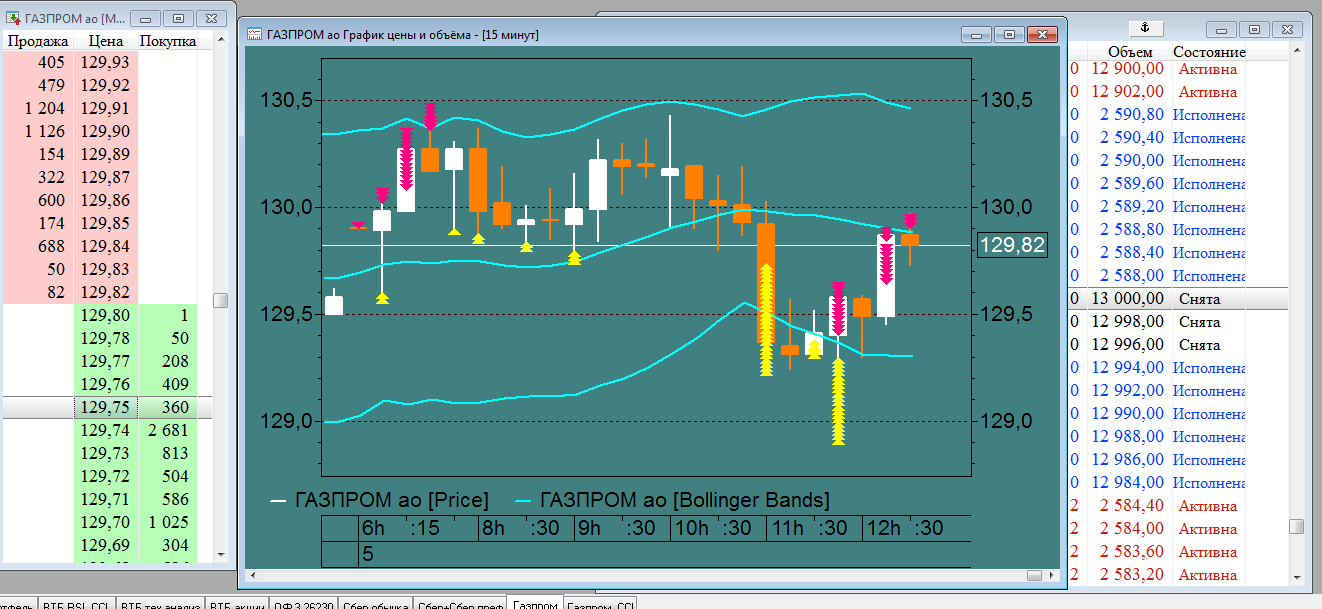Click the Покупка column header

168,41
